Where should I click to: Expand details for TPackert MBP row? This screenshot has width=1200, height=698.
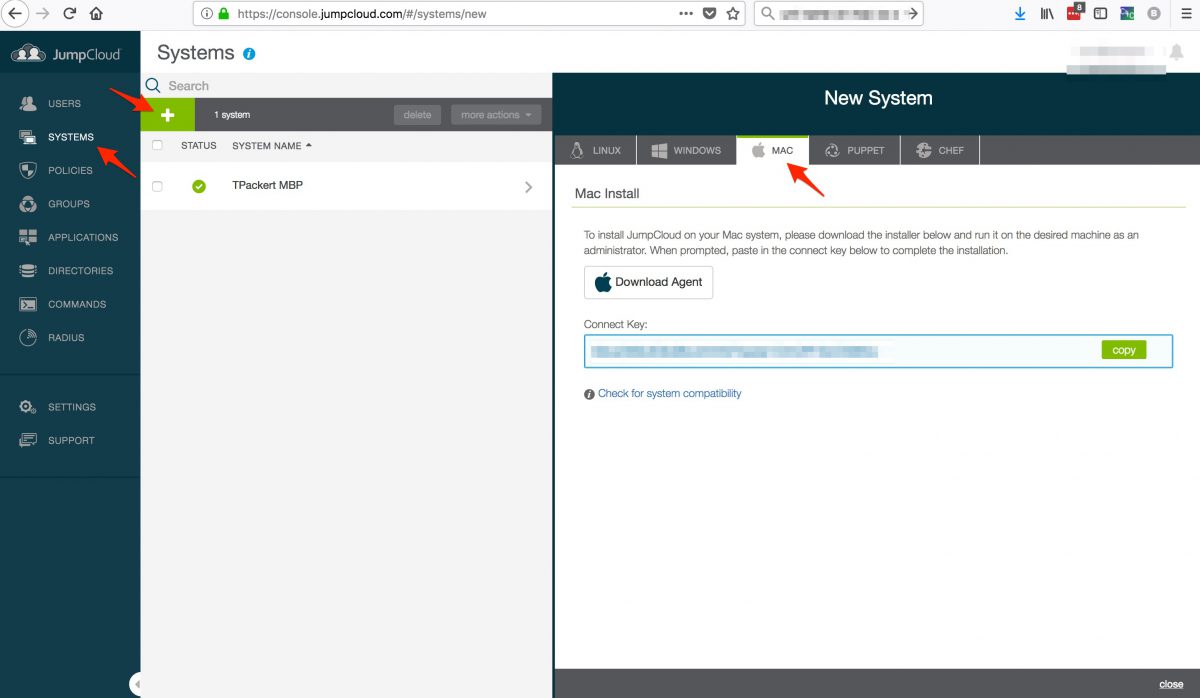[531, 185]
